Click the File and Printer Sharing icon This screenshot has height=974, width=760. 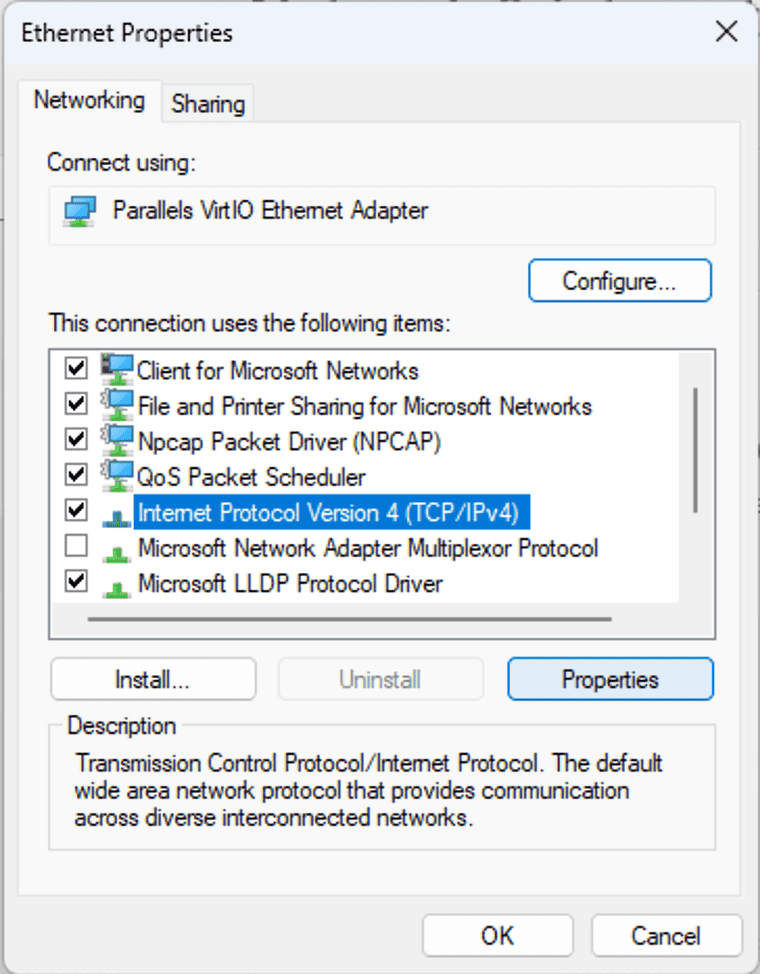click(x=117, y=406)
